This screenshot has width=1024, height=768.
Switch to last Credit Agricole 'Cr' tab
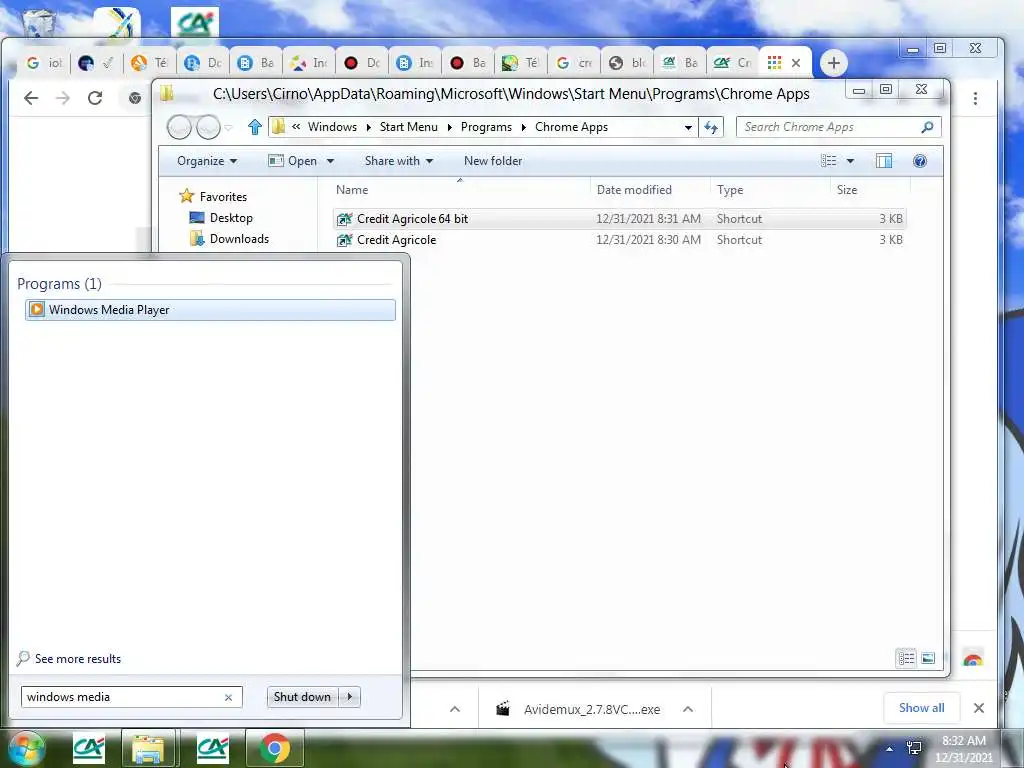[732, 63]
